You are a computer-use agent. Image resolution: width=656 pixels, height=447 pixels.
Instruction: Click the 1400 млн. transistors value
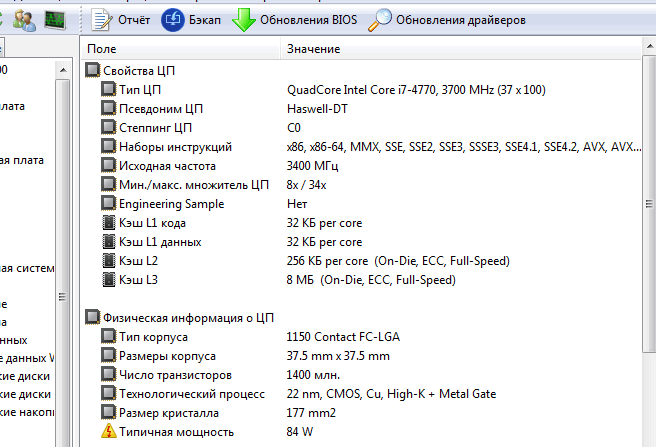(x=313, y=375)
